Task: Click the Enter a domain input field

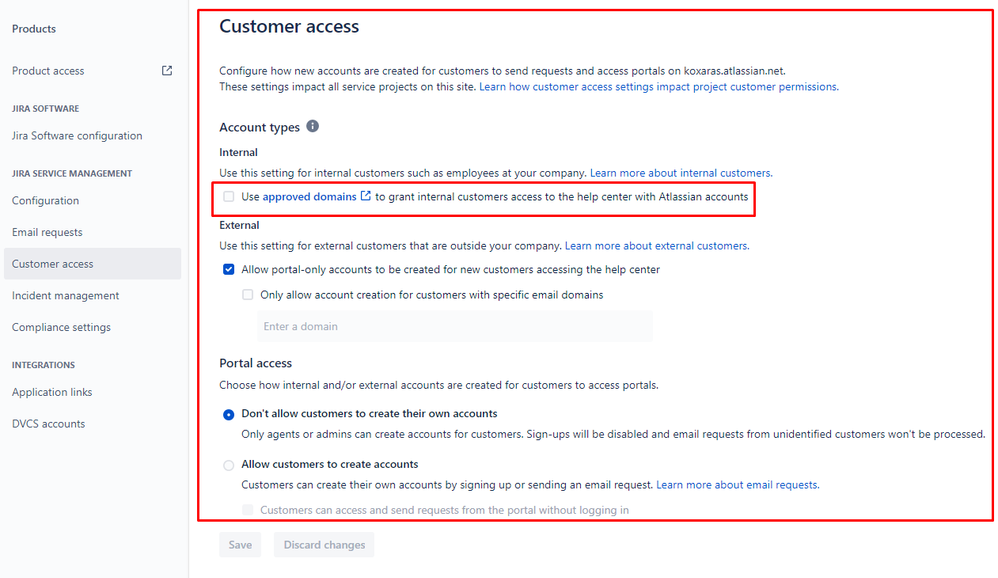Action: coord(455,326)
